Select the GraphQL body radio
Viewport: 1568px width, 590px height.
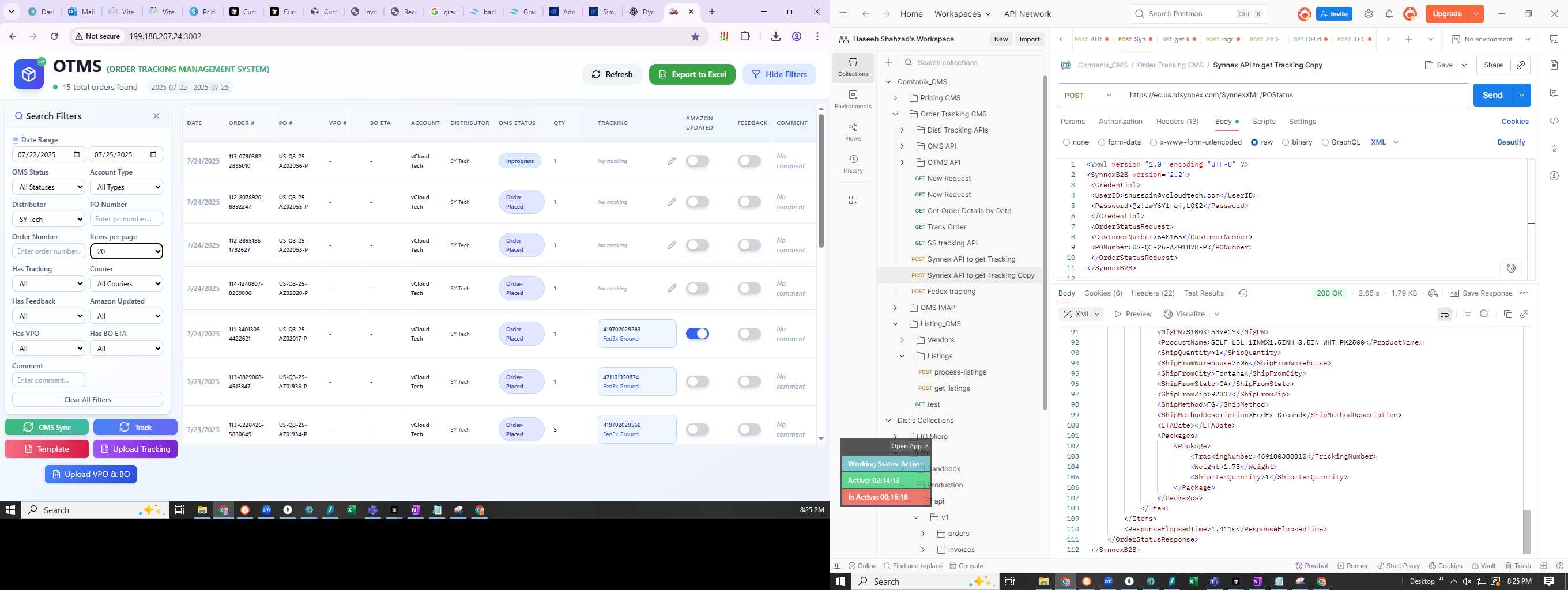(1325, 142)
